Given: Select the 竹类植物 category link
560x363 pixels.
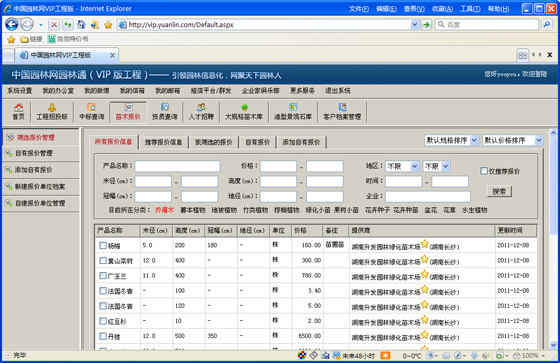Looking at the screenshot, I should point(256,210).
